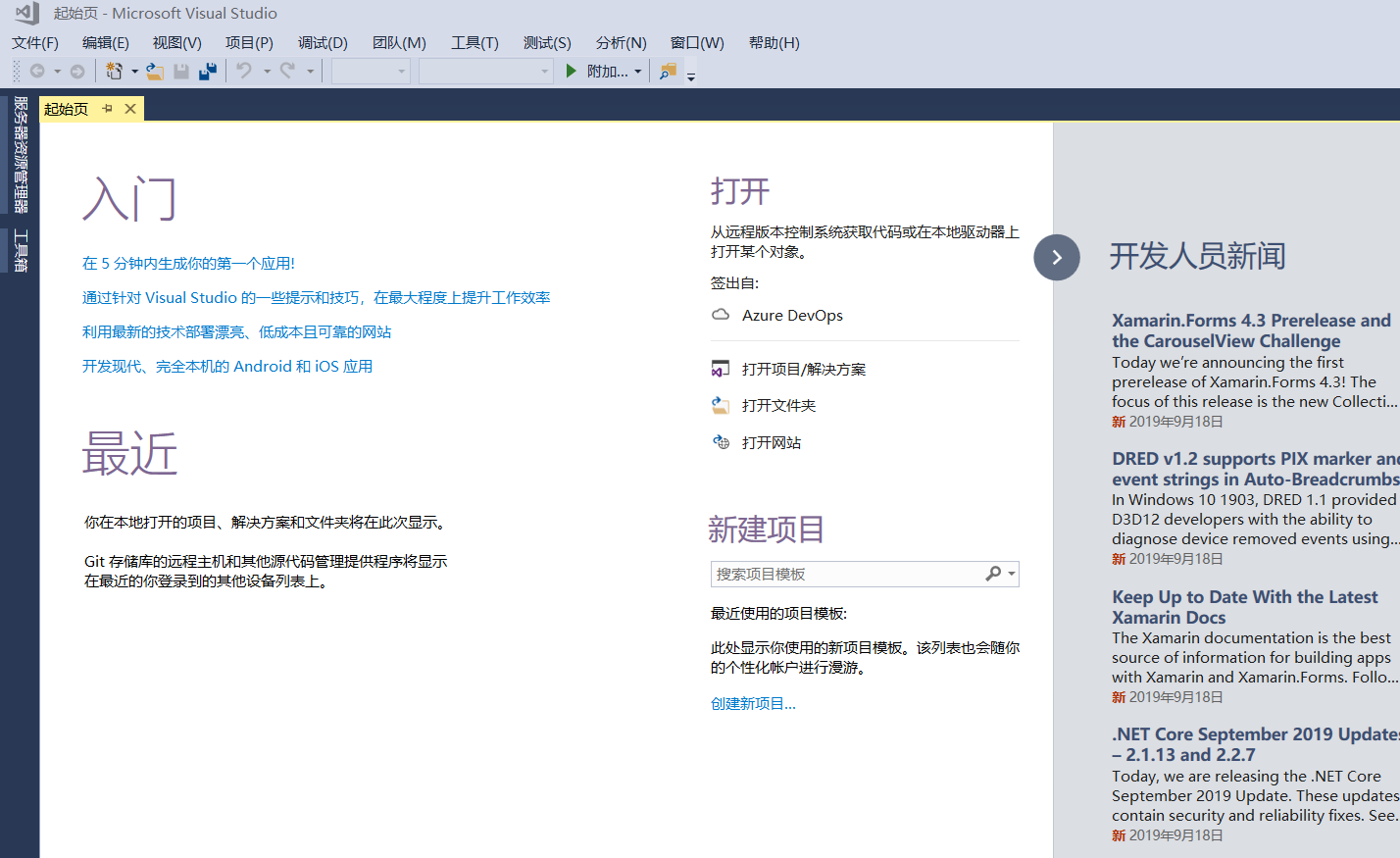Open link 利用最新的技术部署漂亮、低成本且可靠的网站
The width and height of the screenshot is (1400, 858).
(236, 331)
